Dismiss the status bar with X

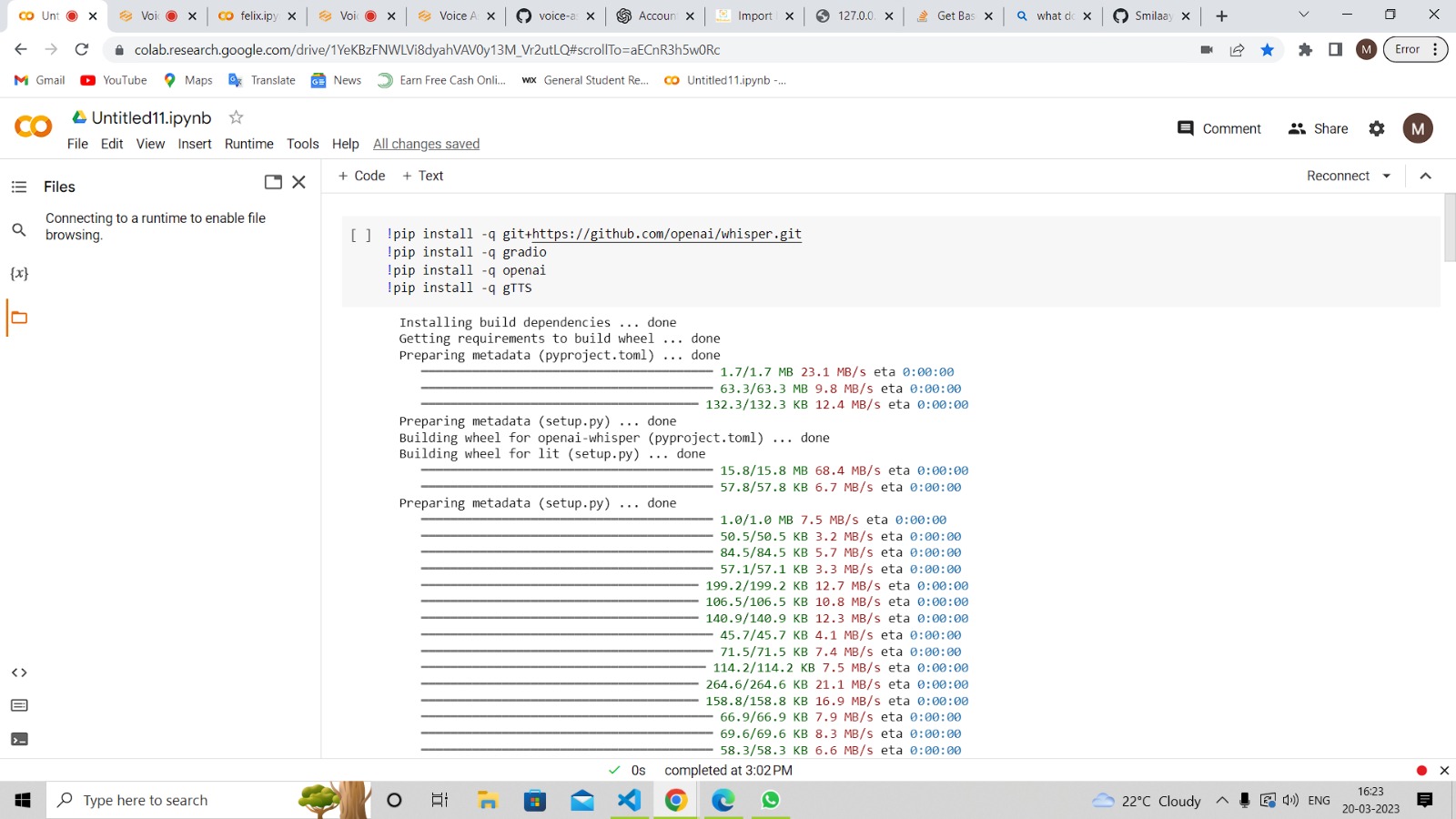click(x=1444, y=771)
